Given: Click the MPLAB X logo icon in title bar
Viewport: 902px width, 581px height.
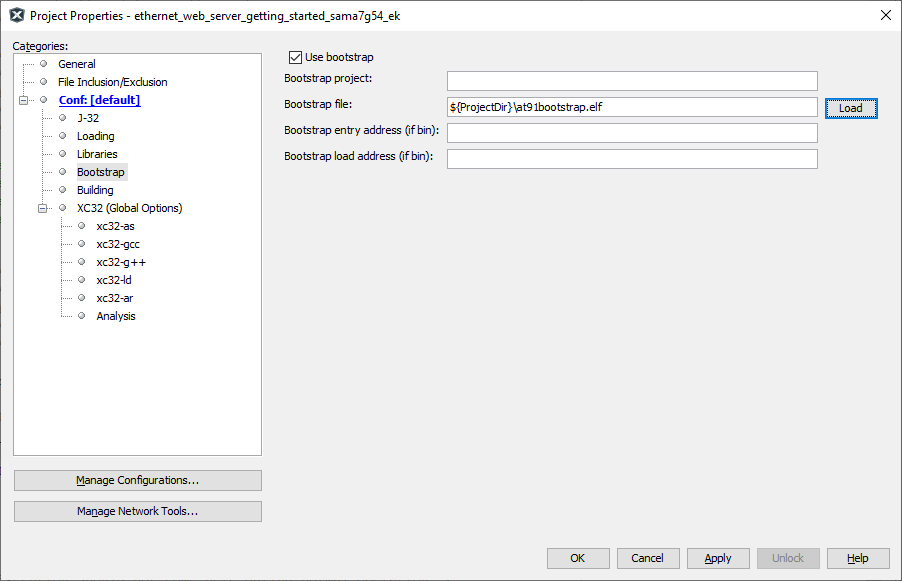Looking at the screenshot, I should [x=17, y=16].
